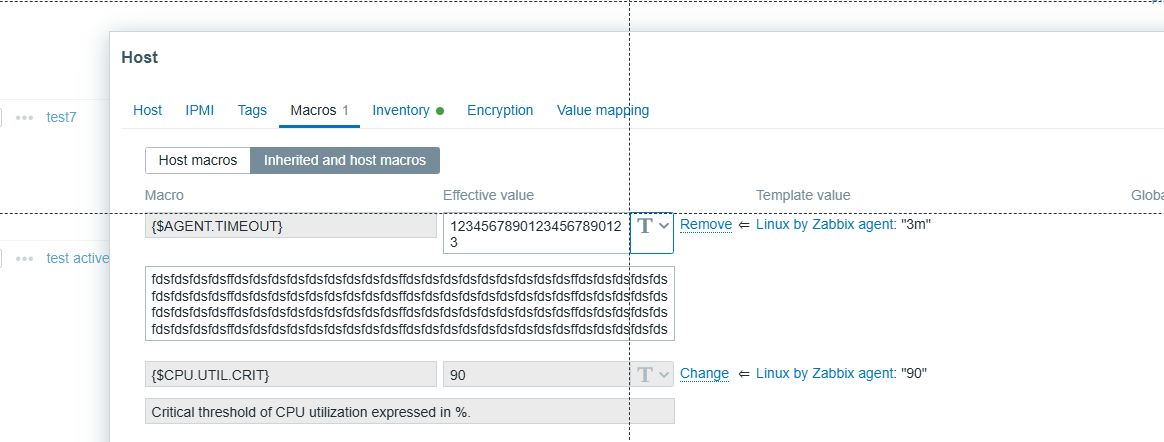Screen dimensions: 1164x442
Task: Click Change link for {$CPU.UTIL.CRIT}
Action: coord(704,373)
